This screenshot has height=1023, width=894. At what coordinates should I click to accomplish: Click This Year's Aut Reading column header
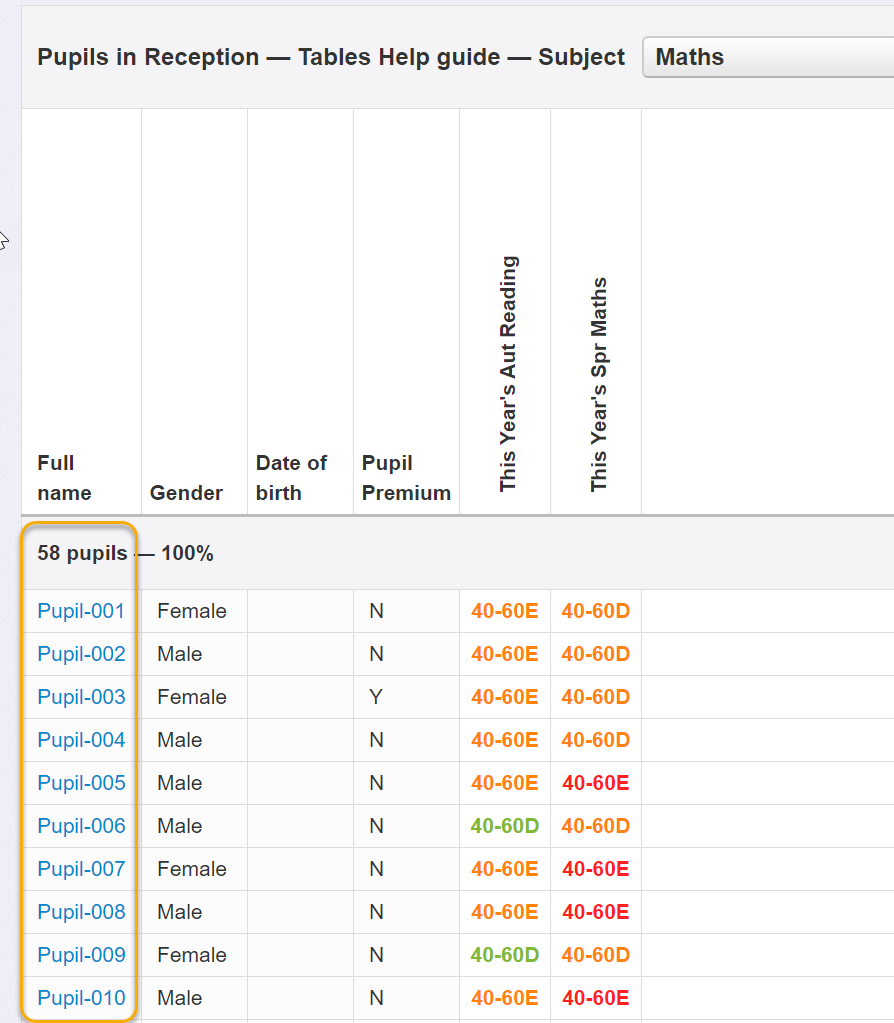click(x=508, y=374)
